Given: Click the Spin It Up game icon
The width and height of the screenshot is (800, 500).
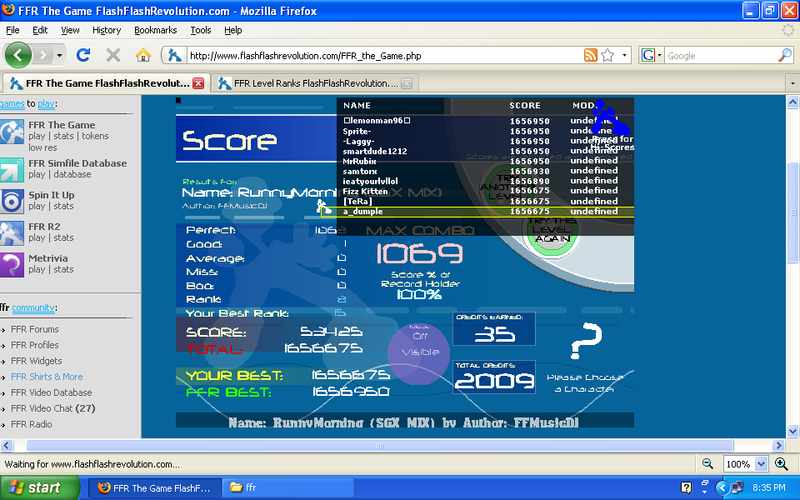Looking at the screenshot, I should [x=12, y=199].
